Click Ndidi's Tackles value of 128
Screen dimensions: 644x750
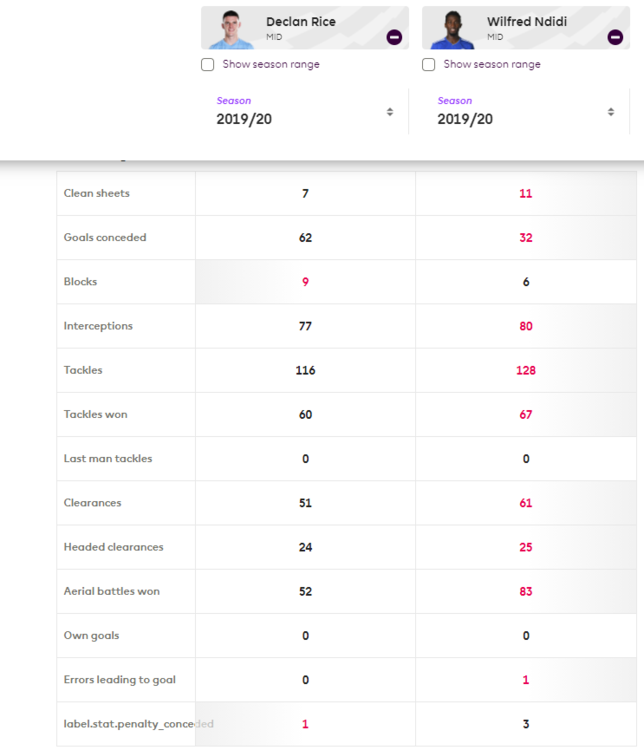pos(526,370)
